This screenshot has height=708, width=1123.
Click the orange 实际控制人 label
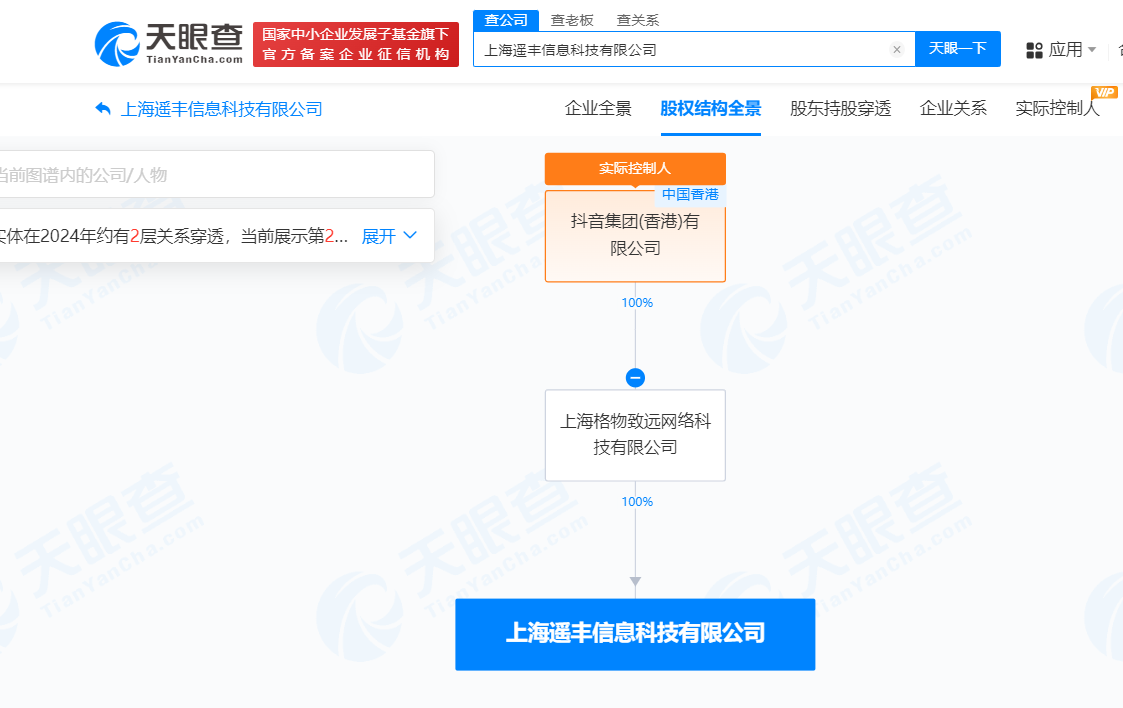pyautogui.click(x=635, y=168)
